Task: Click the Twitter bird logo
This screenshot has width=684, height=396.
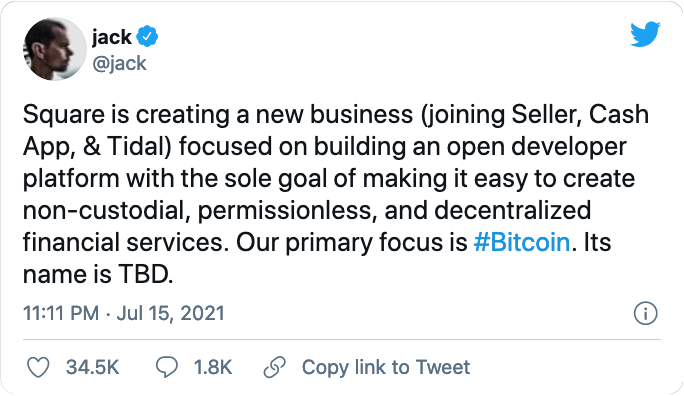Action: [645, 34]
